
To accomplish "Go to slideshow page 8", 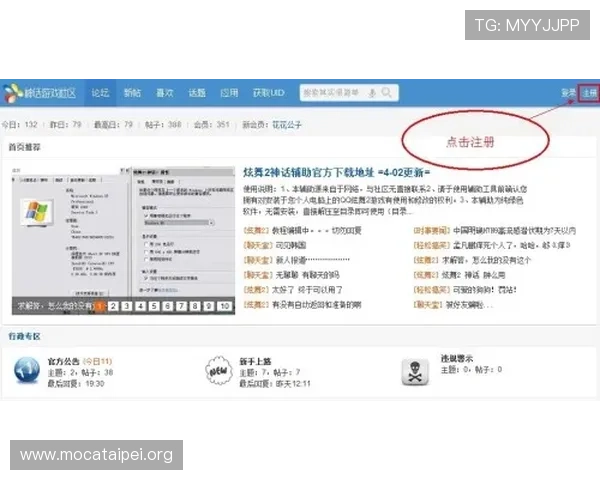I will [195, 306].
